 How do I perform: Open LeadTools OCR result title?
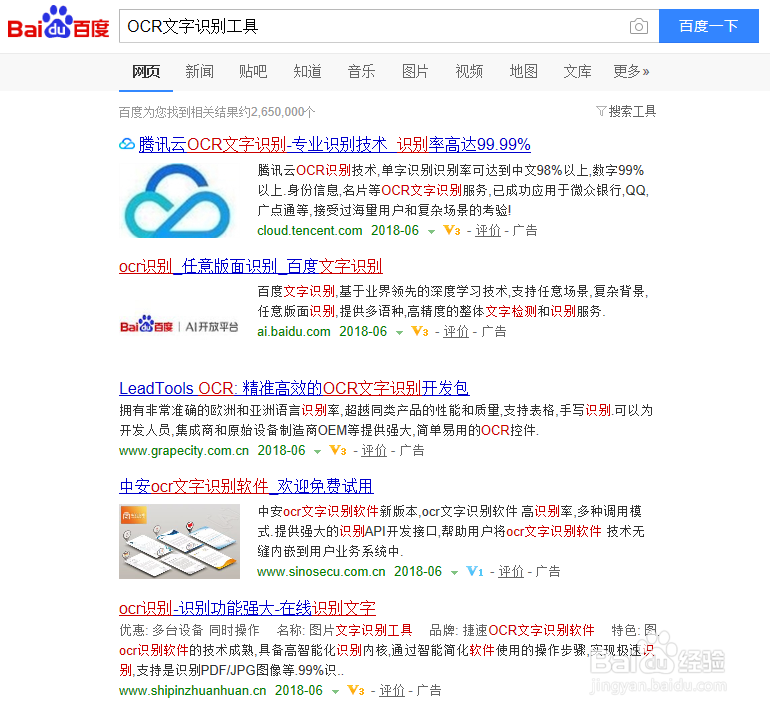pos(294,388)
